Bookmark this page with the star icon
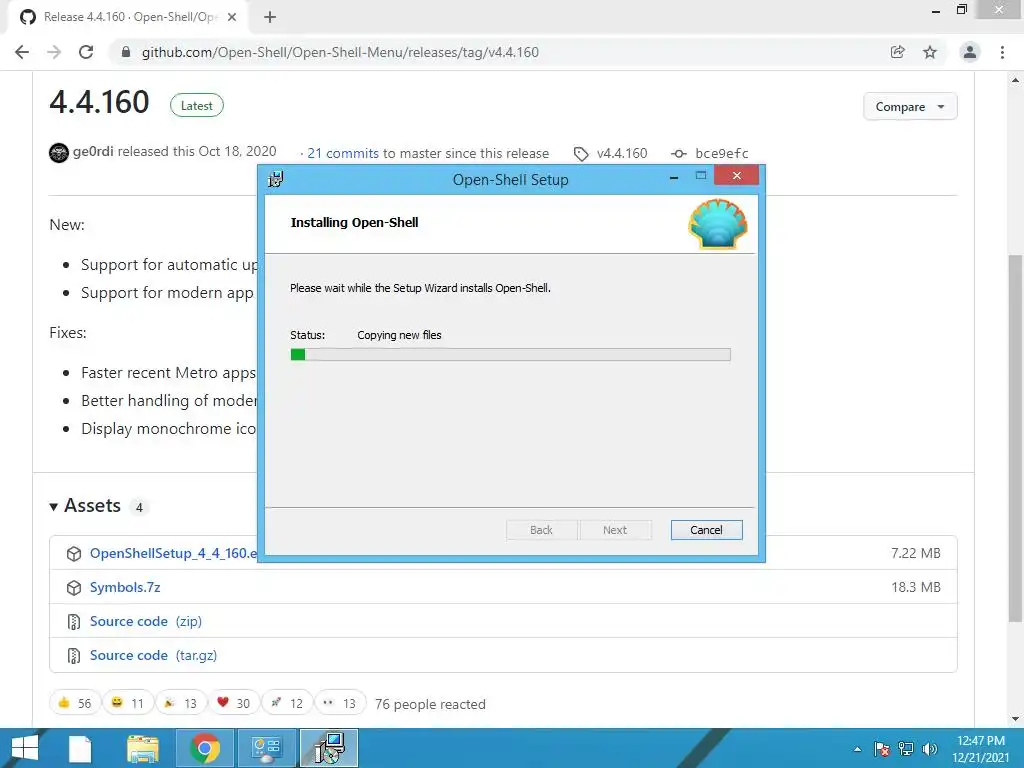The width and height of the screenshot is (1024, 768). click(x=930, y=52)
